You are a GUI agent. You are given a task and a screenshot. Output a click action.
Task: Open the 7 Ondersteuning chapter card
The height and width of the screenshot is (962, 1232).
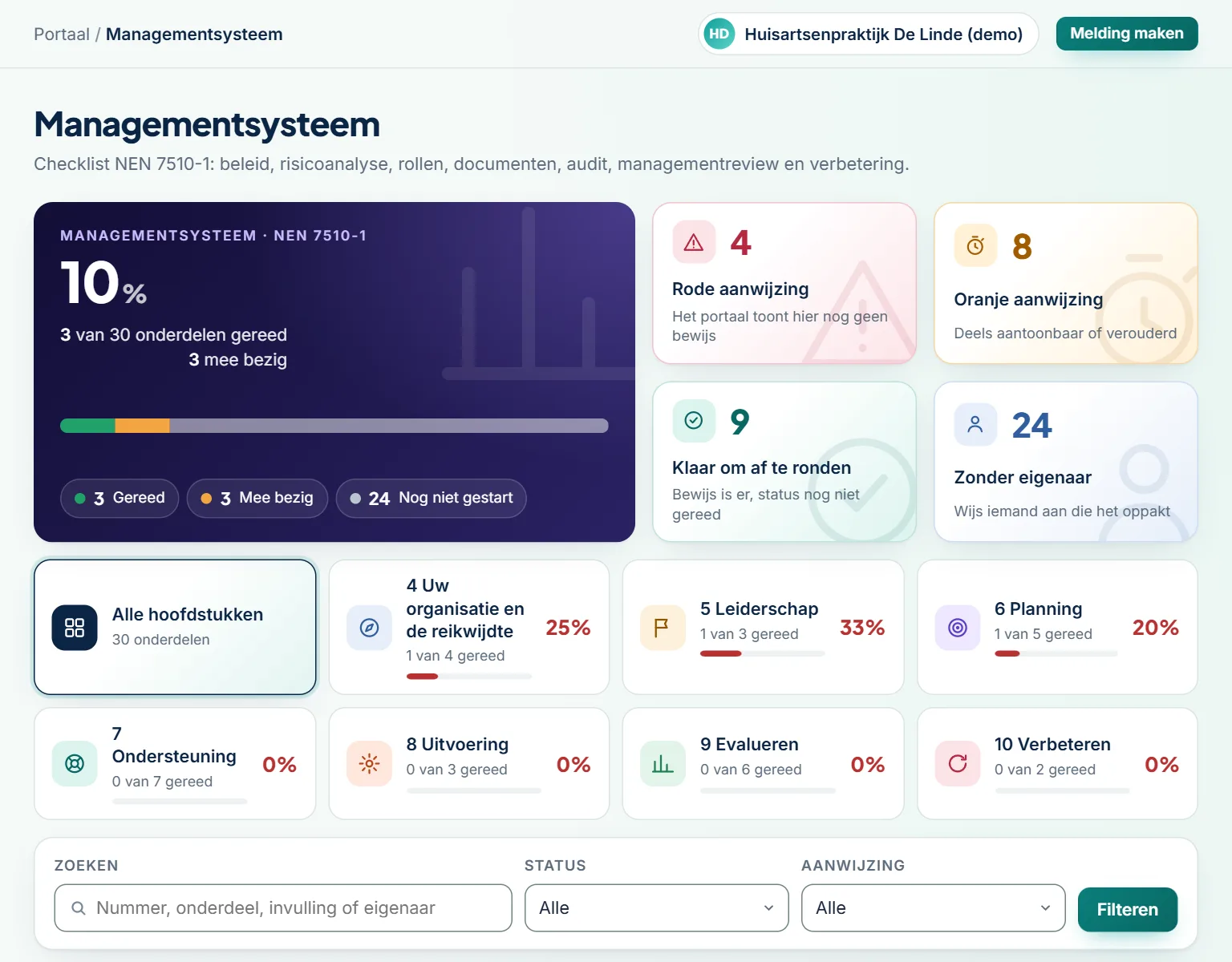tap(175, 764)
